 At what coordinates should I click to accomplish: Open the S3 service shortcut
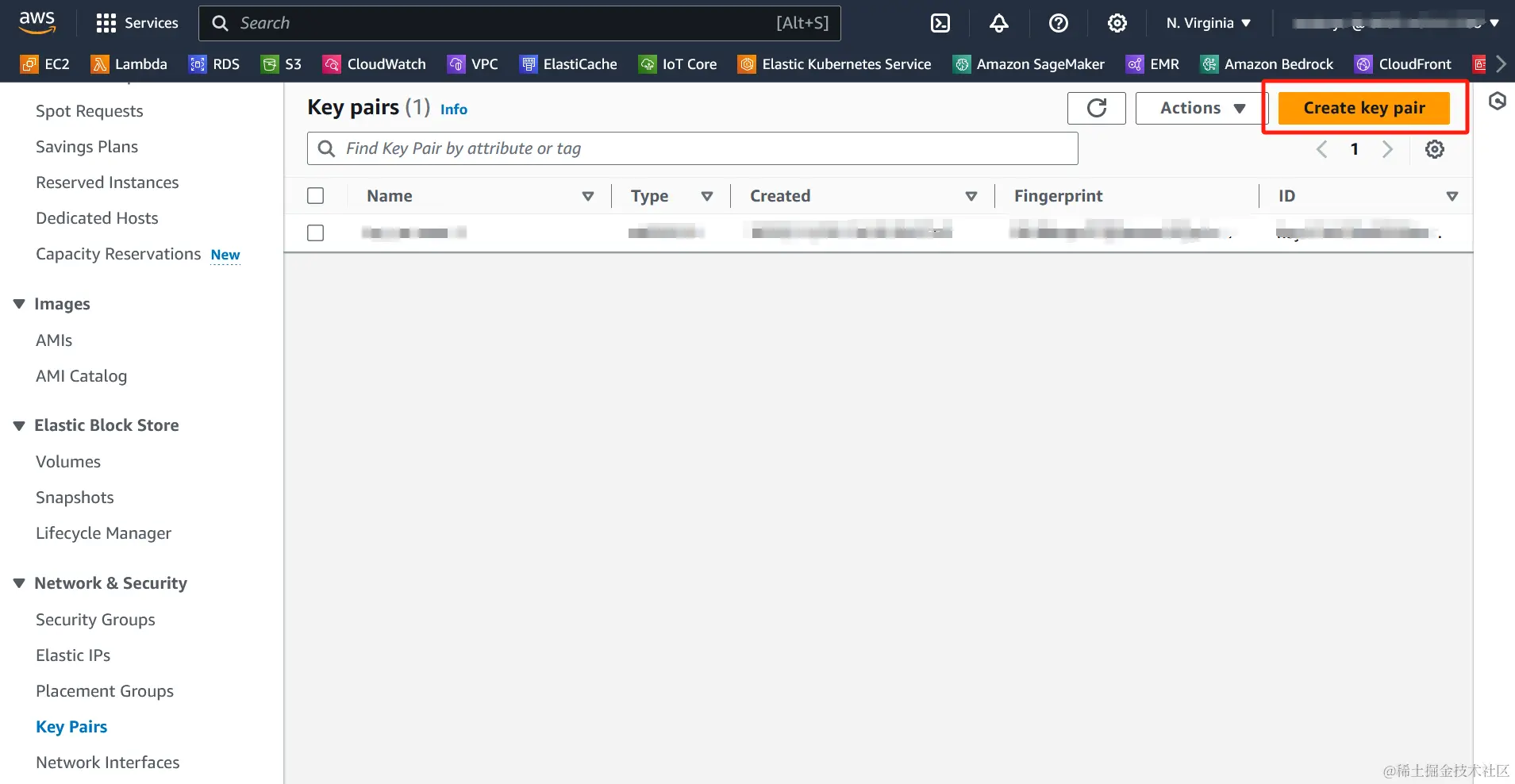[282, 64]
